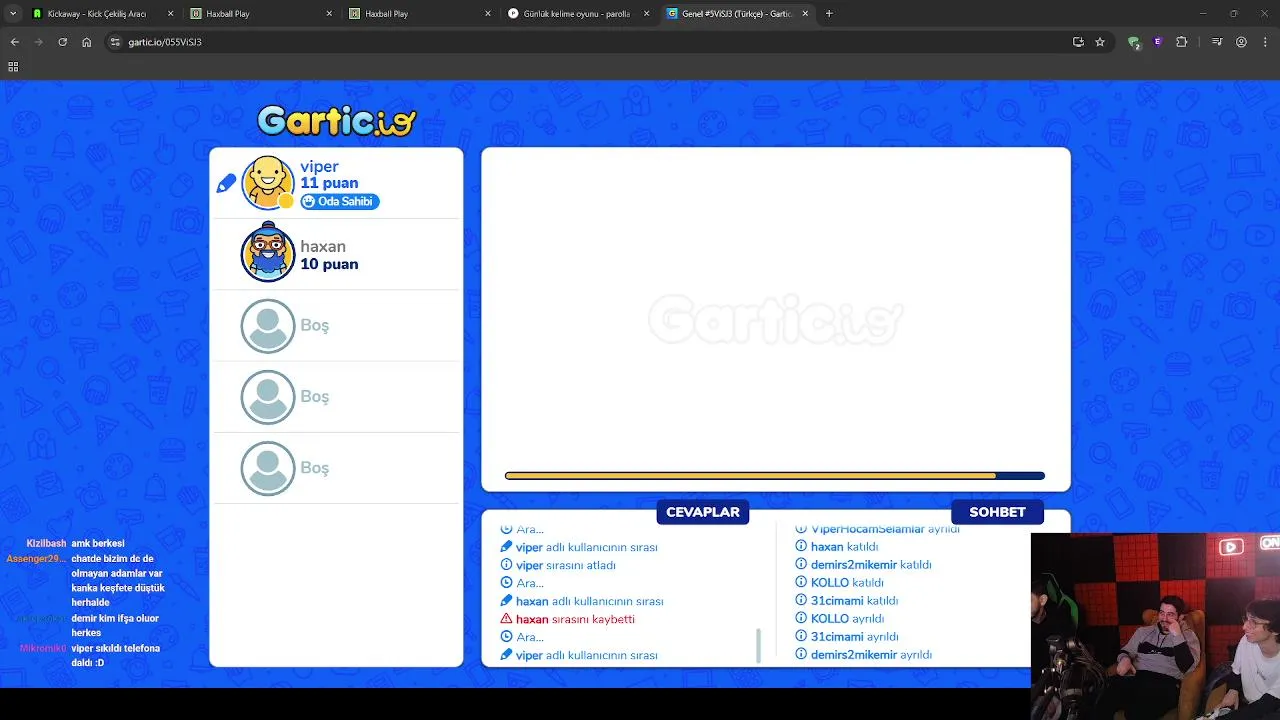Open the install app icon in address bar
Viewport: 1280px width, 720px height.
[x=1078, y=42]
